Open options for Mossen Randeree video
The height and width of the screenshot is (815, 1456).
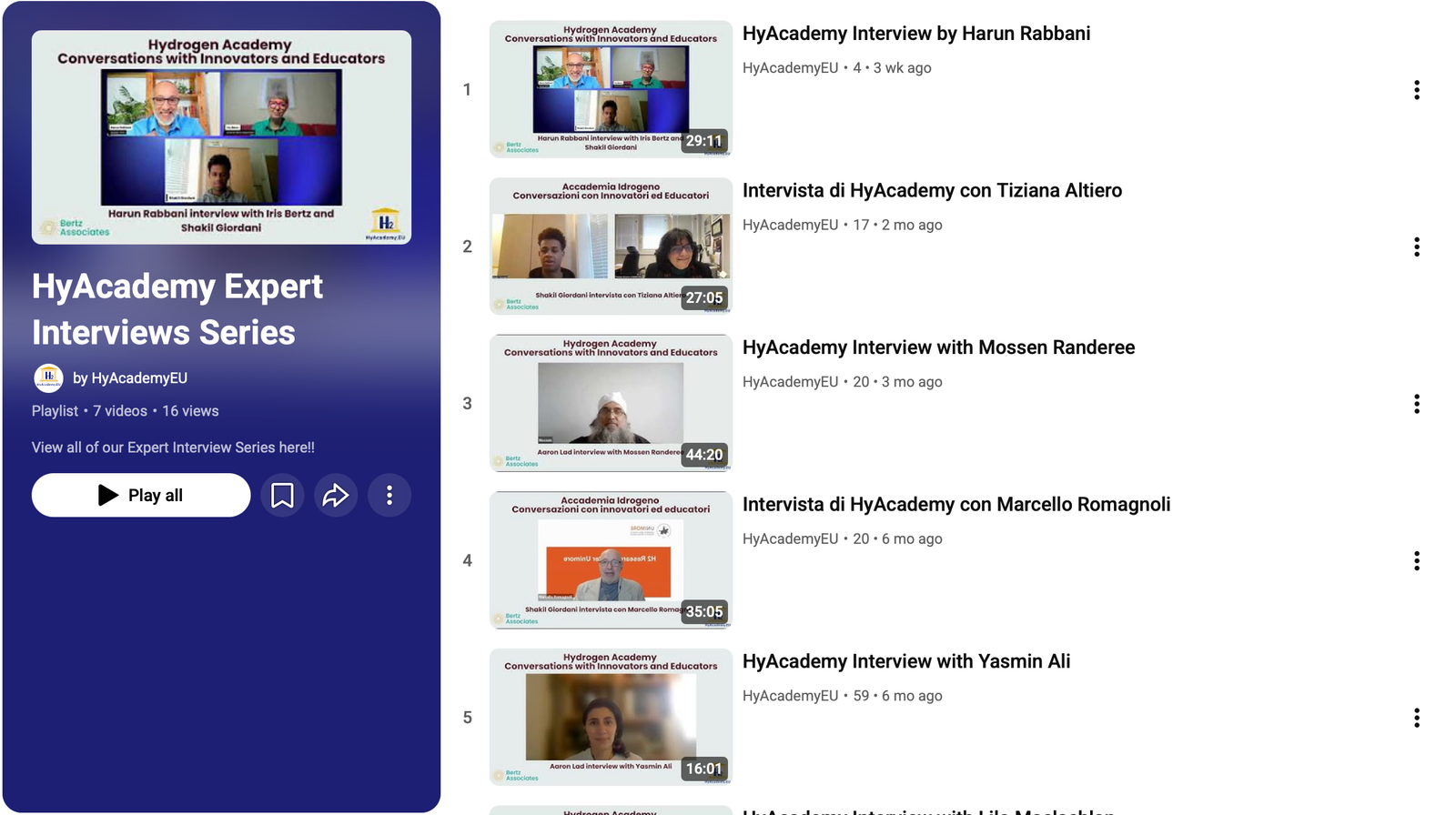1417,404
